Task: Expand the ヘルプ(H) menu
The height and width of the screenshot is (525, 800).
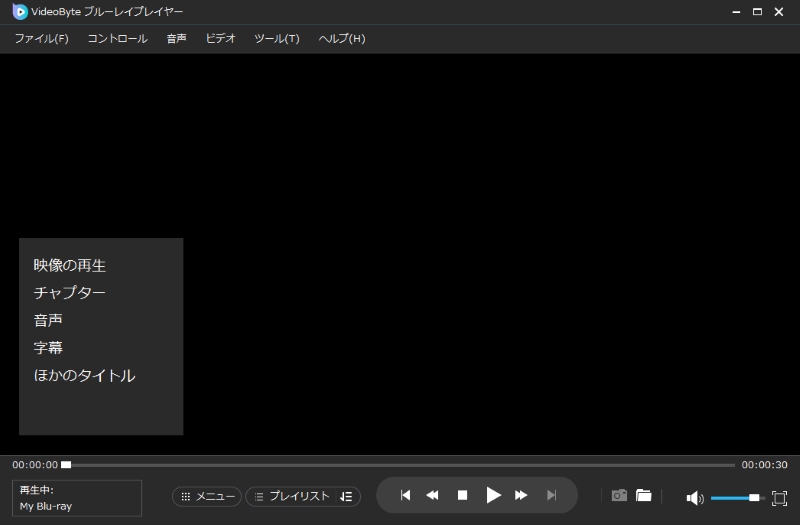Action: click(x=341, y=39)
